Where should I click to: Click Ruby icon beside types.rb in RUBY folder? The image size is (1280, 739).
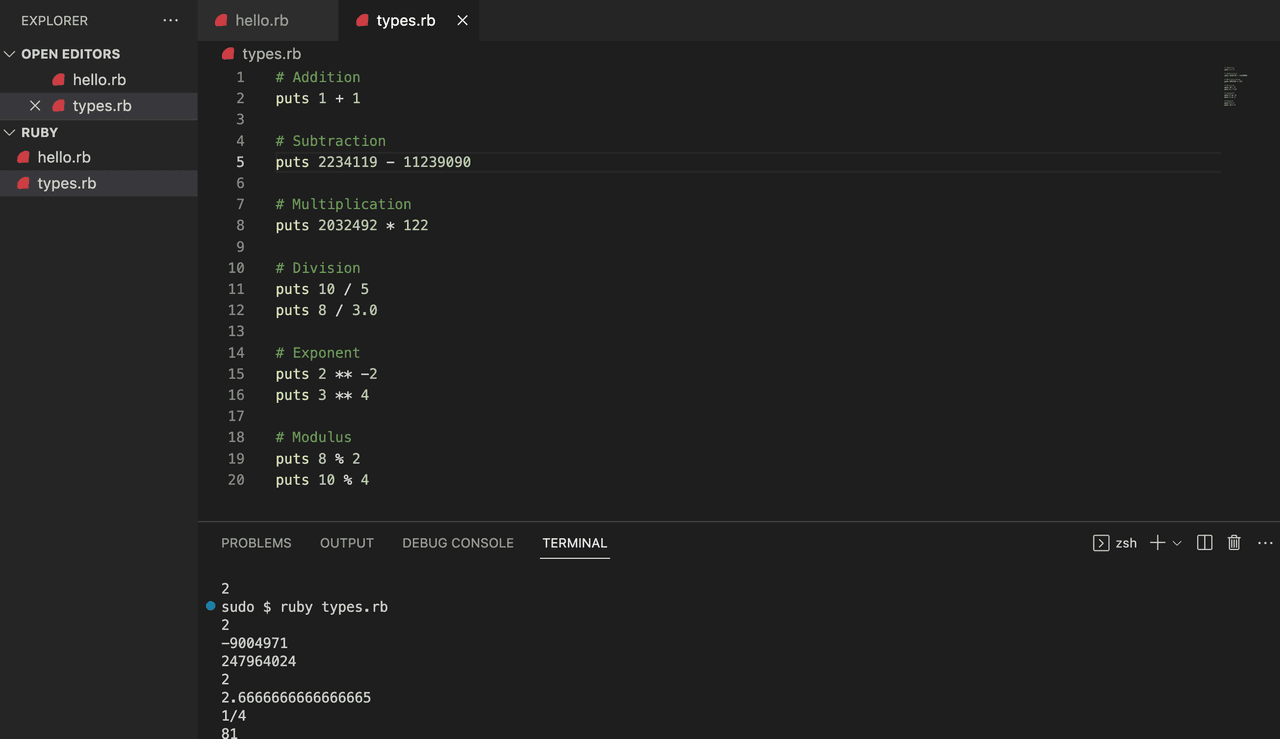(x=23, y=184)
